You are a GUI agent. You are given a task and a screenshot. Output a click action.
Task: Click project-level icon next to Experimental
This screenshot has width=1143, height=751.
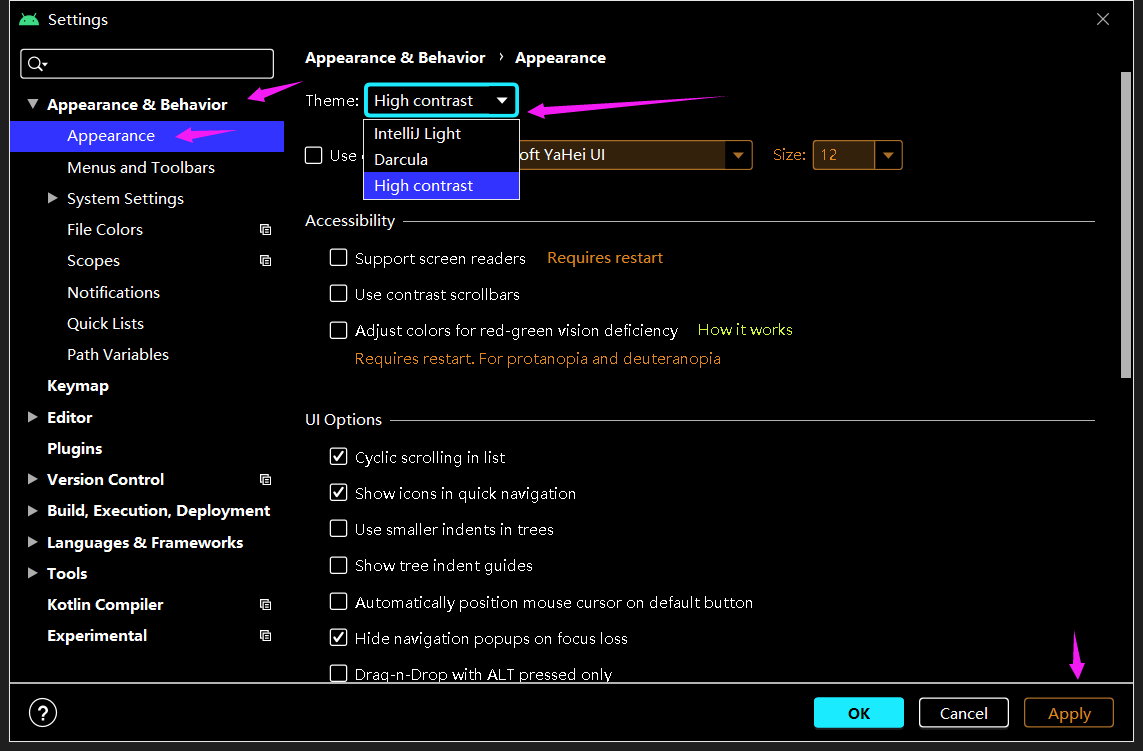[x=265, y=636]
